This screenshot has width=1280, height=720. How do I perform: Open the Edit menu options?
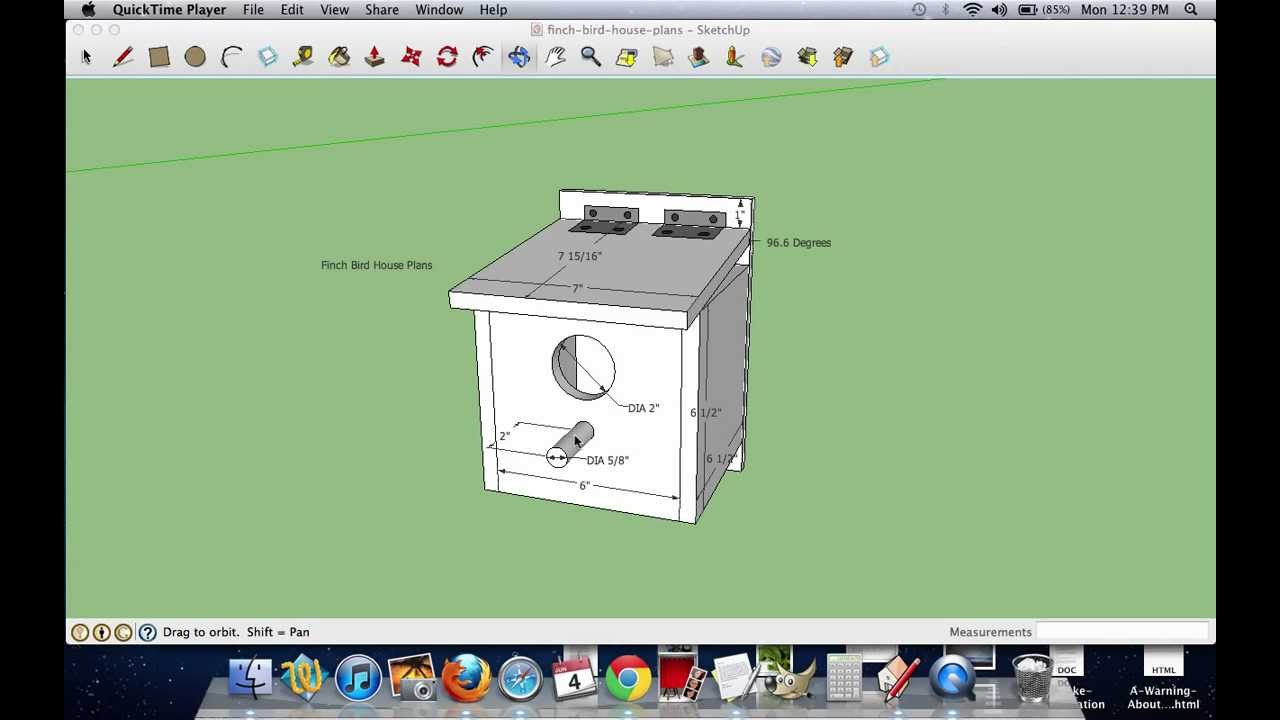coord(291,9)
